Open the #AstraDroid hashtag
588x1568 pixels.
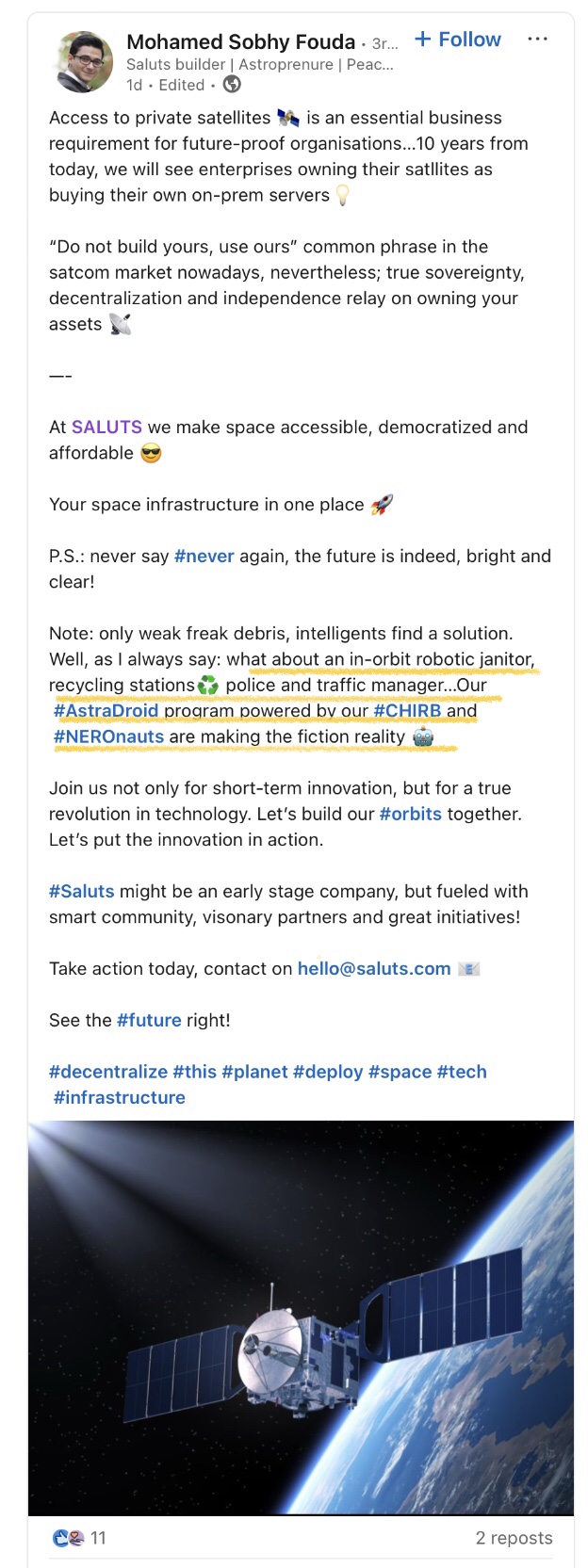point(106,710)
